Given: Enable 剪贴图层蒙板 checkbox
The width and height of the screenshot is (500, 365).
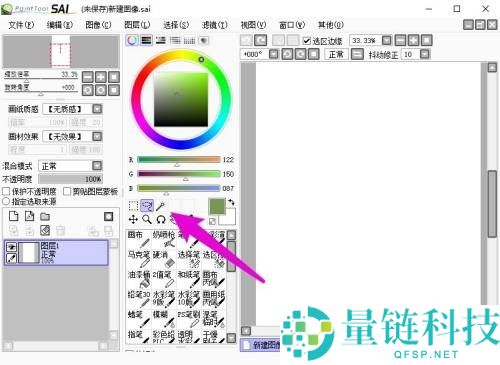Looking at the screenshot, I should [67, 191].
